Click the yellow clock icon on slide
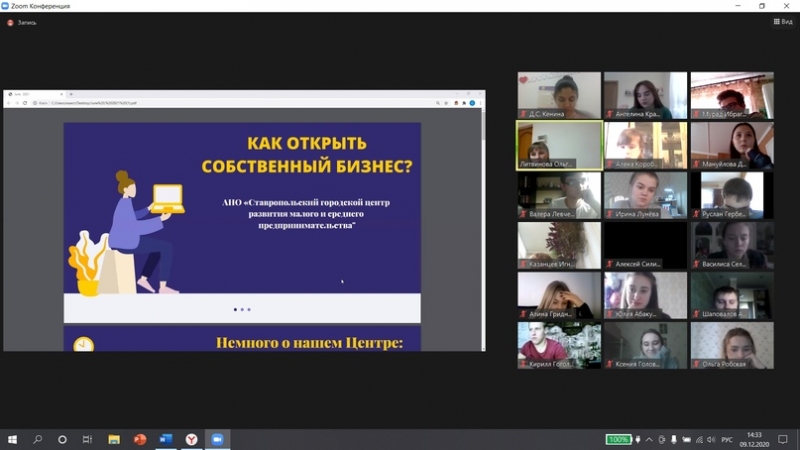Viewport: 800px width, 450px height. point(84,344)
